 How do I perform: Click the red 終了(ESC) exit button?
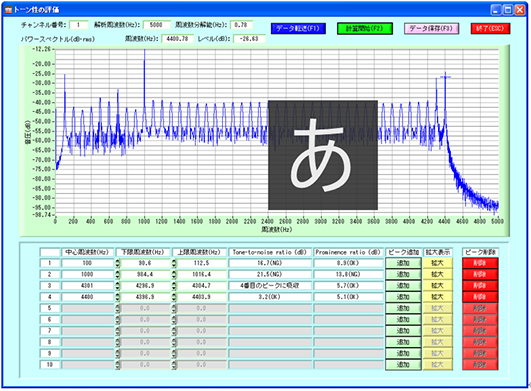click(490, 29)
